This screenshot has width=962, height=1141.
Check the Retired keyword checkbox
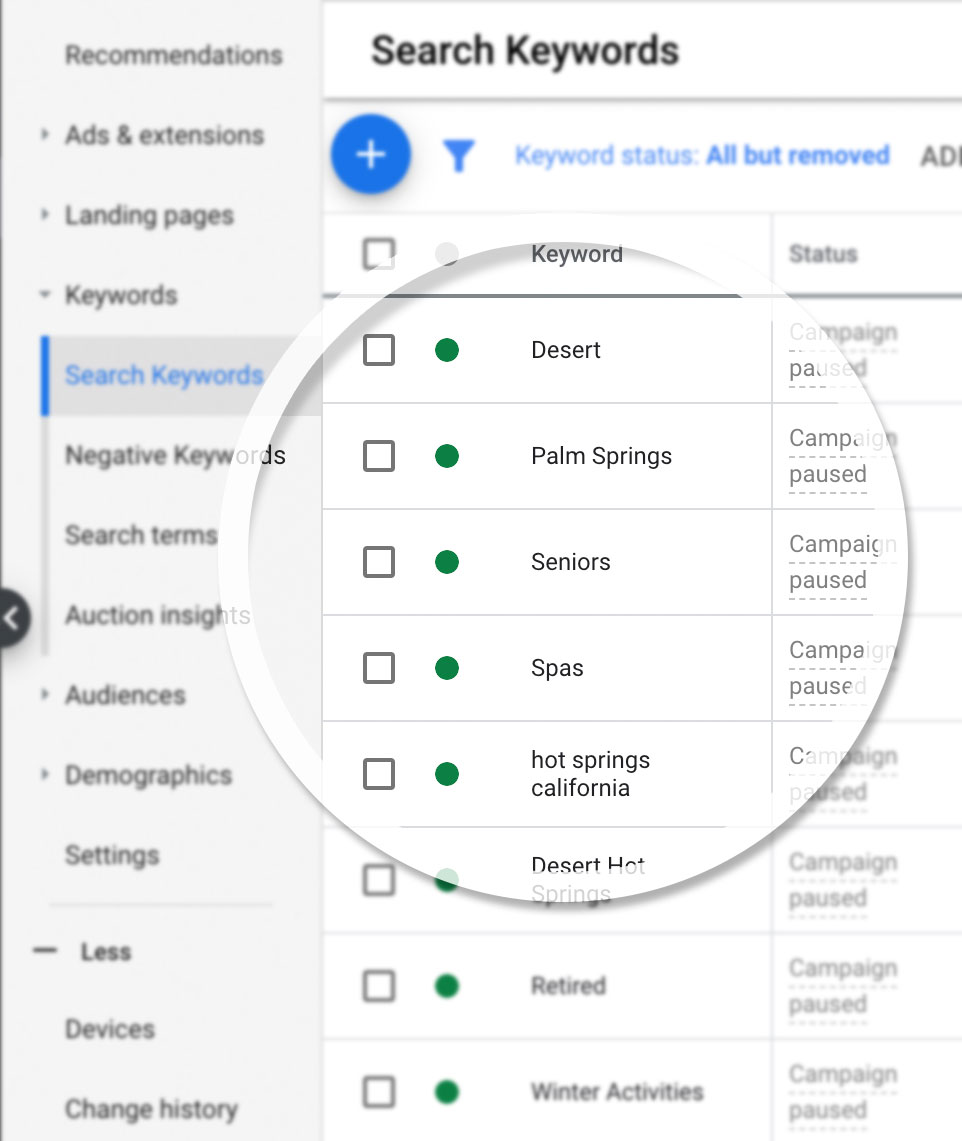(x=379, y=986)
